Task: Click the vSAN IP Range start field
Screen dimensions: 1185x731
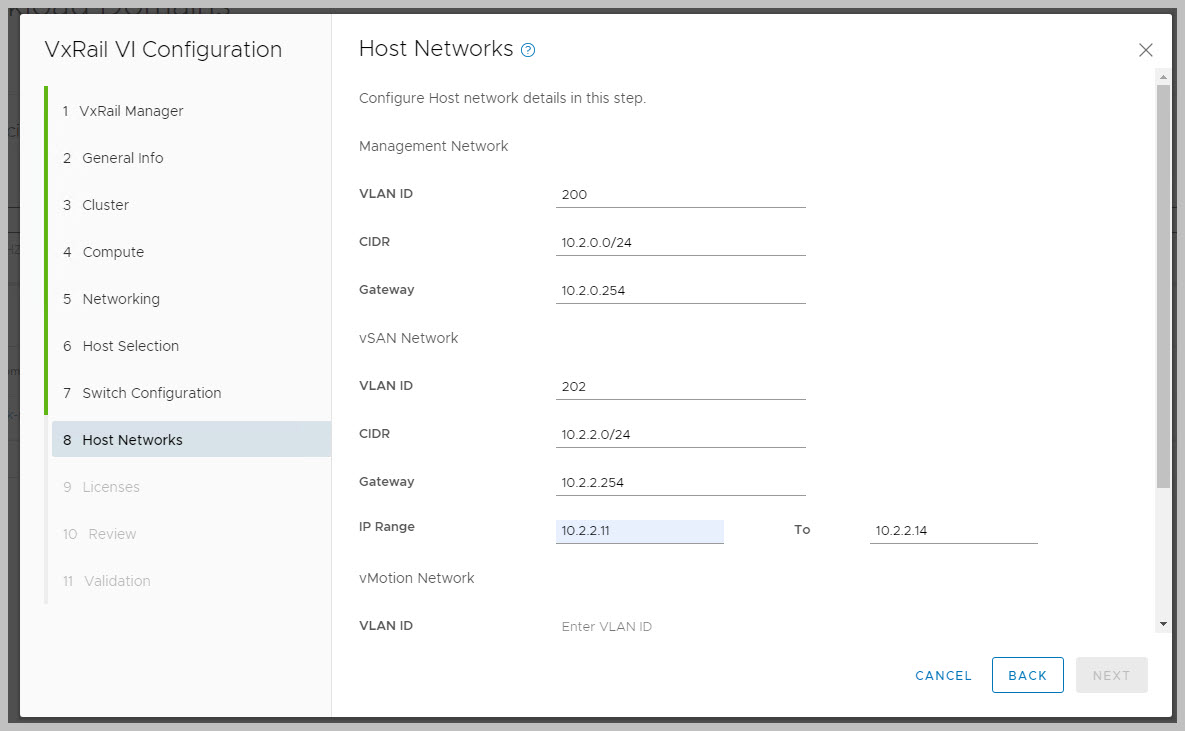Action: pyautogui.click(x=639, y=531)
